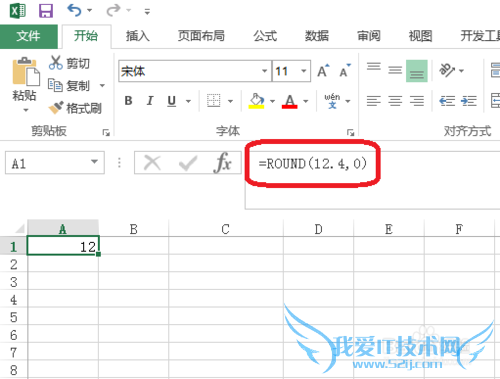Click the text Orientation icon
Image resolution: width=500 pixels, height=379 pixels.
[x=447, y=70]
